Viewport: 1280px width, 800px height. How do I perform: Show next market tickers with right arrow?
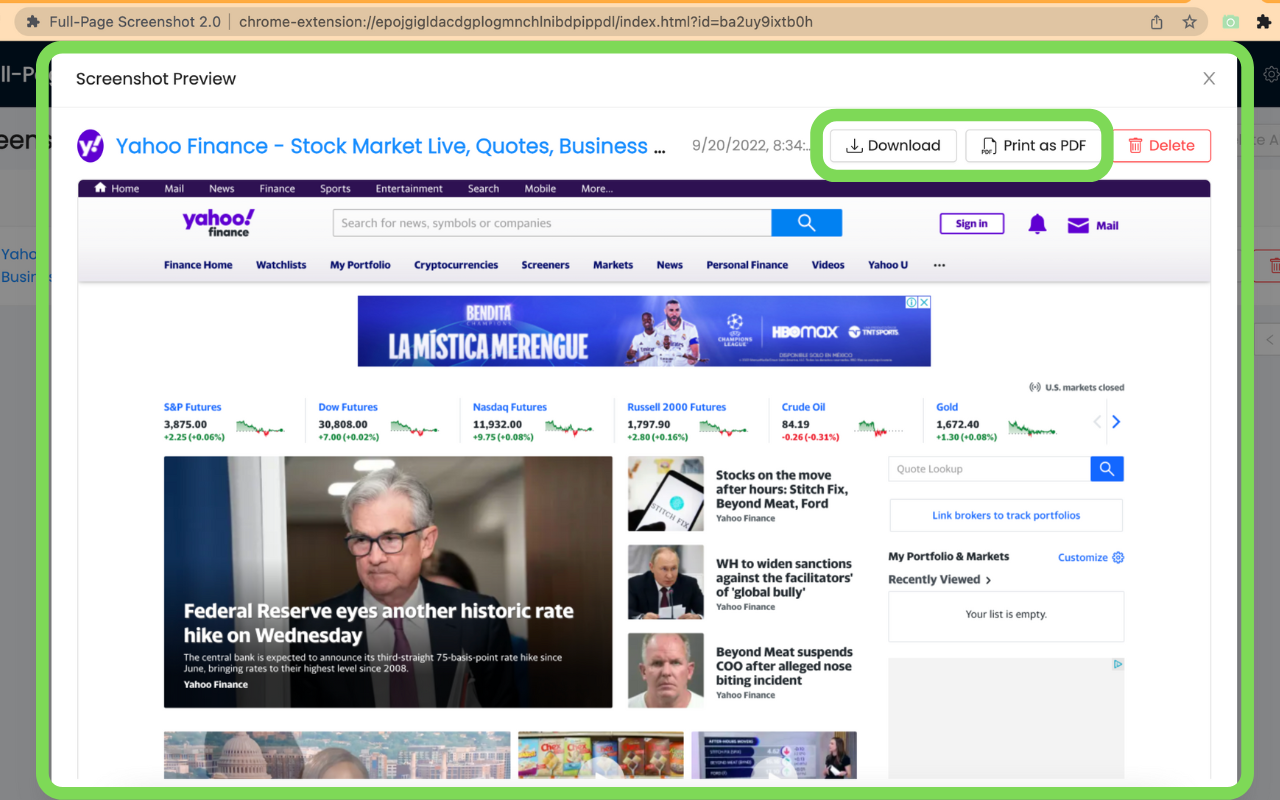pos(1116,422)
